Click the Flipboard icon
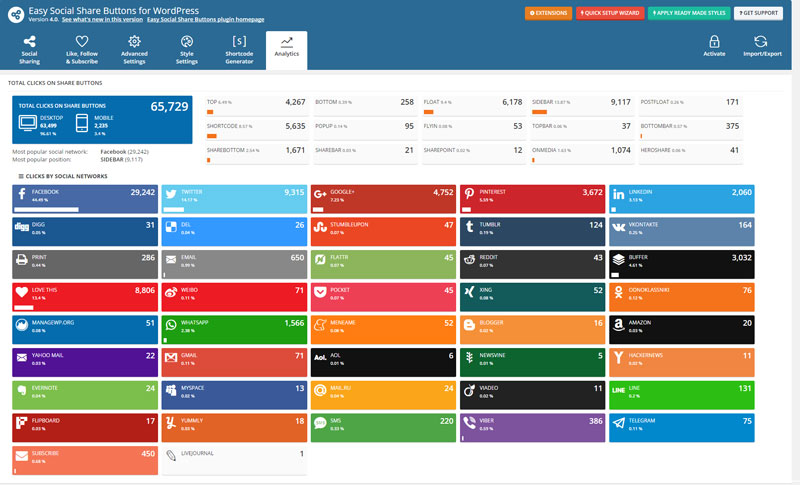 (x=21, y=422)
